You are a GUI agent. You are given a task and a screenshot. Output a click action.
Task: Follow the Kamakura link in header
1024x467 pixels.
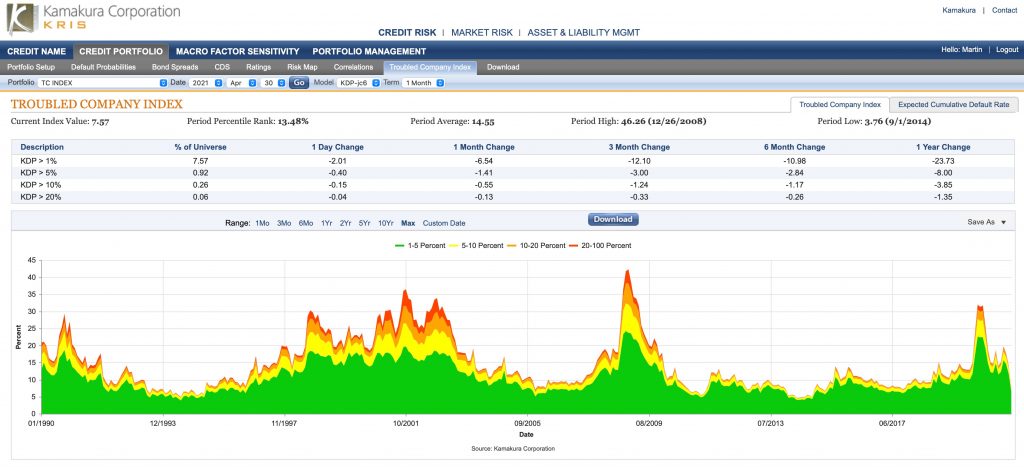pos(959,10)
